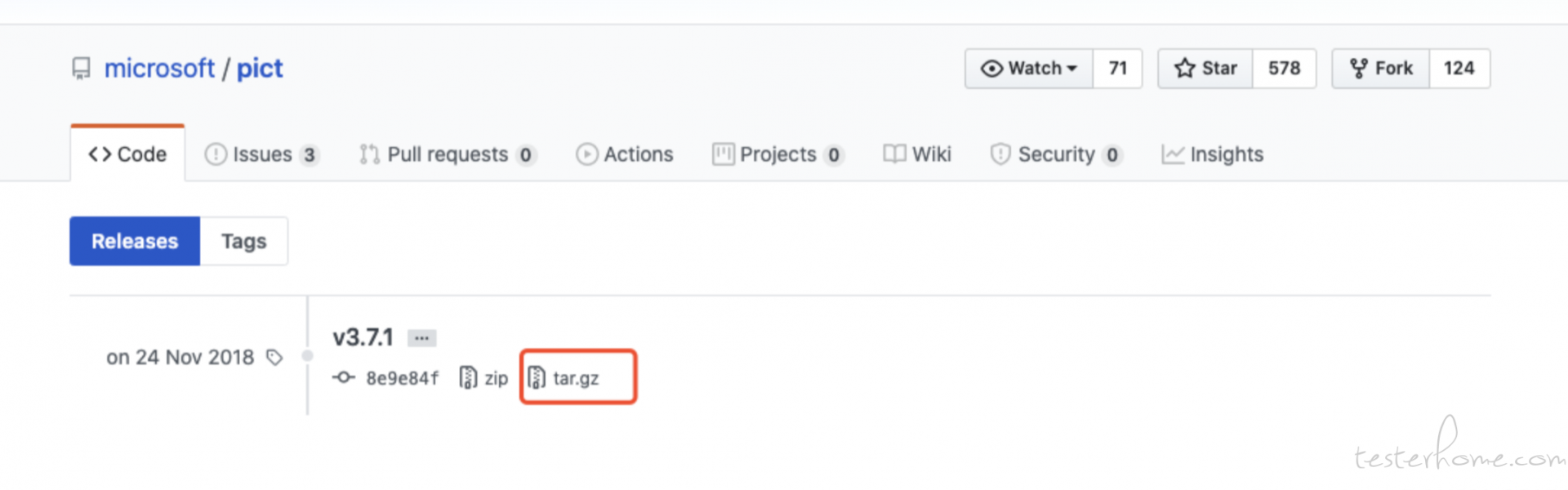Click the Issues counter badge 3

(x=310, y=155)
